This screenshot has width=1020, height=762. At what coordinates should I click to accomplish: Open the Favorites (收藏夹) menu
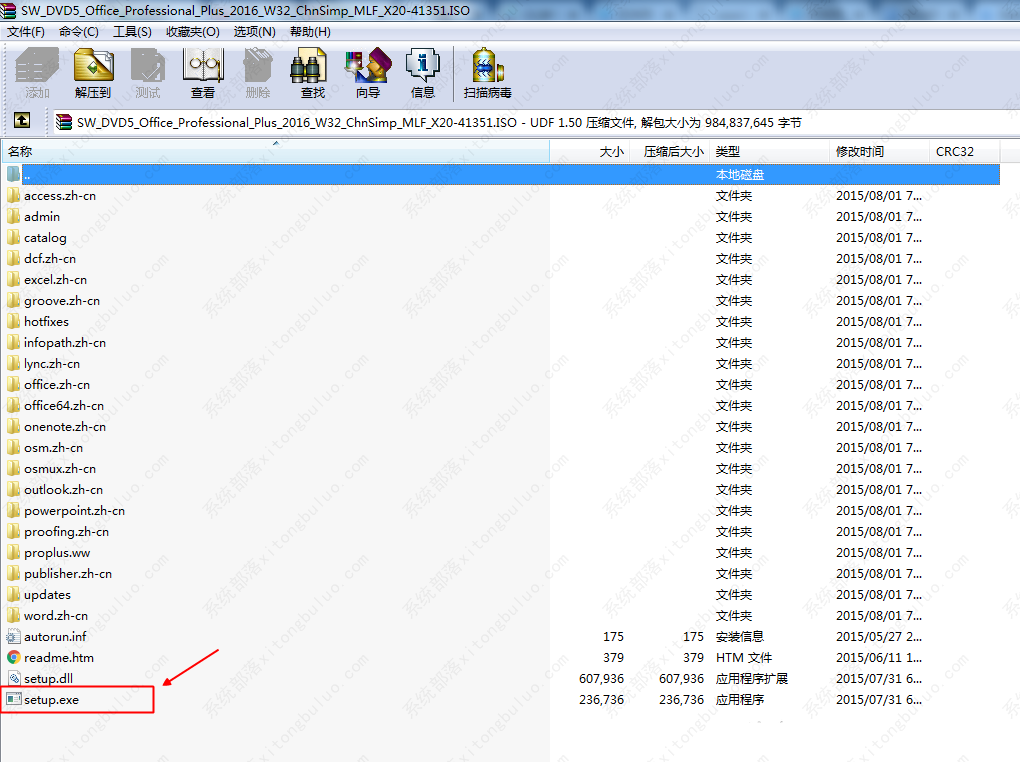(193, 32)
